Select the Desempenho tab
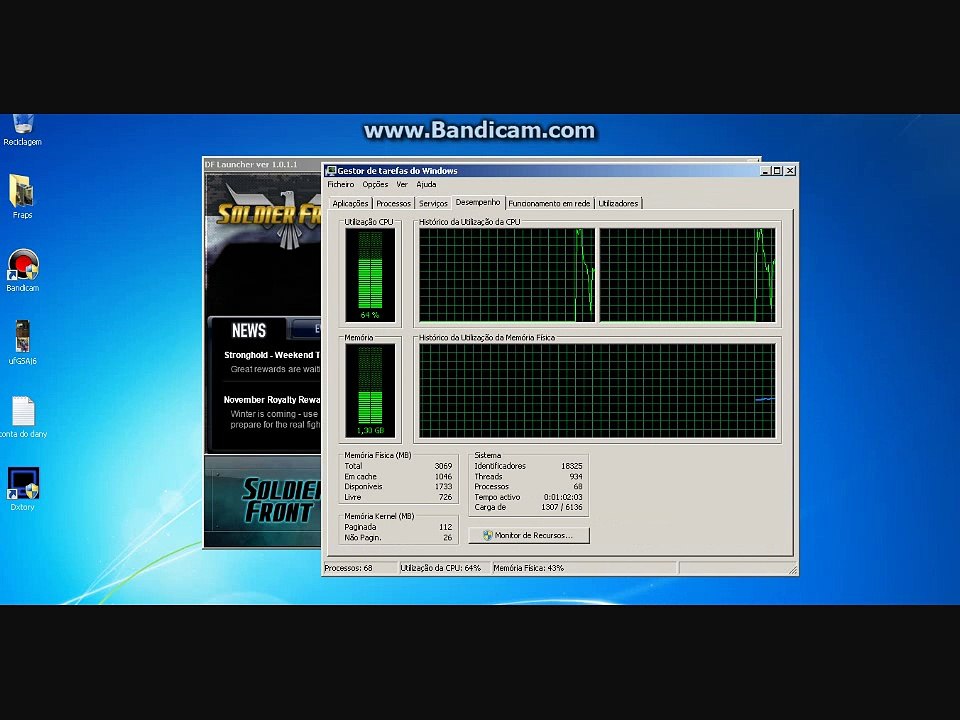Screen dimensions: 960x720 click(x=478, y=202)
